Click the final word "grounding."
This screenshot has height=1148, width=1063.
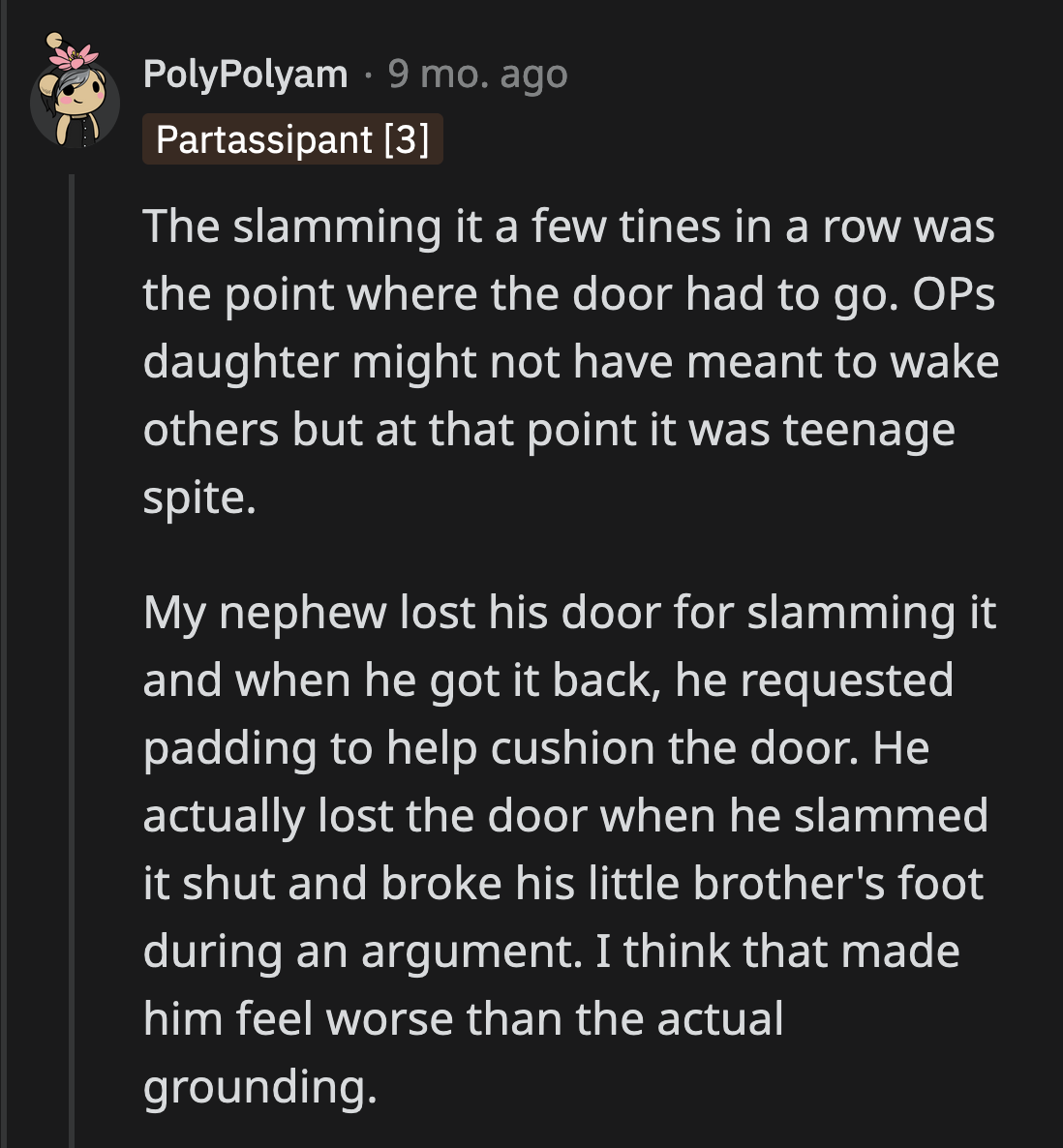(259, 1087)
